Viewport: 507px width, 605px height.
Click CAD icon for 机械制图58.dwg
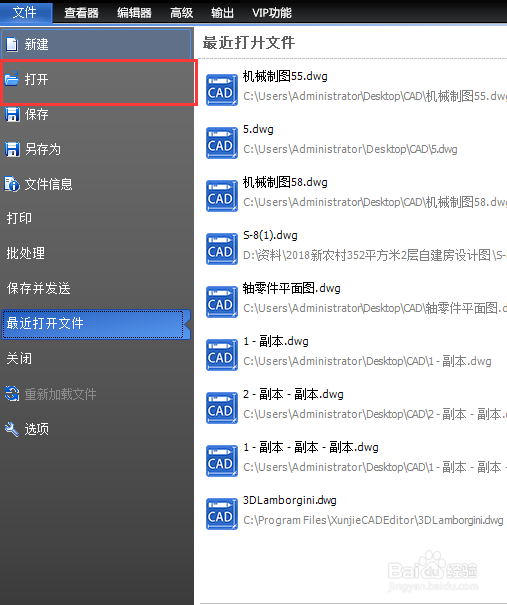point(221,196)
